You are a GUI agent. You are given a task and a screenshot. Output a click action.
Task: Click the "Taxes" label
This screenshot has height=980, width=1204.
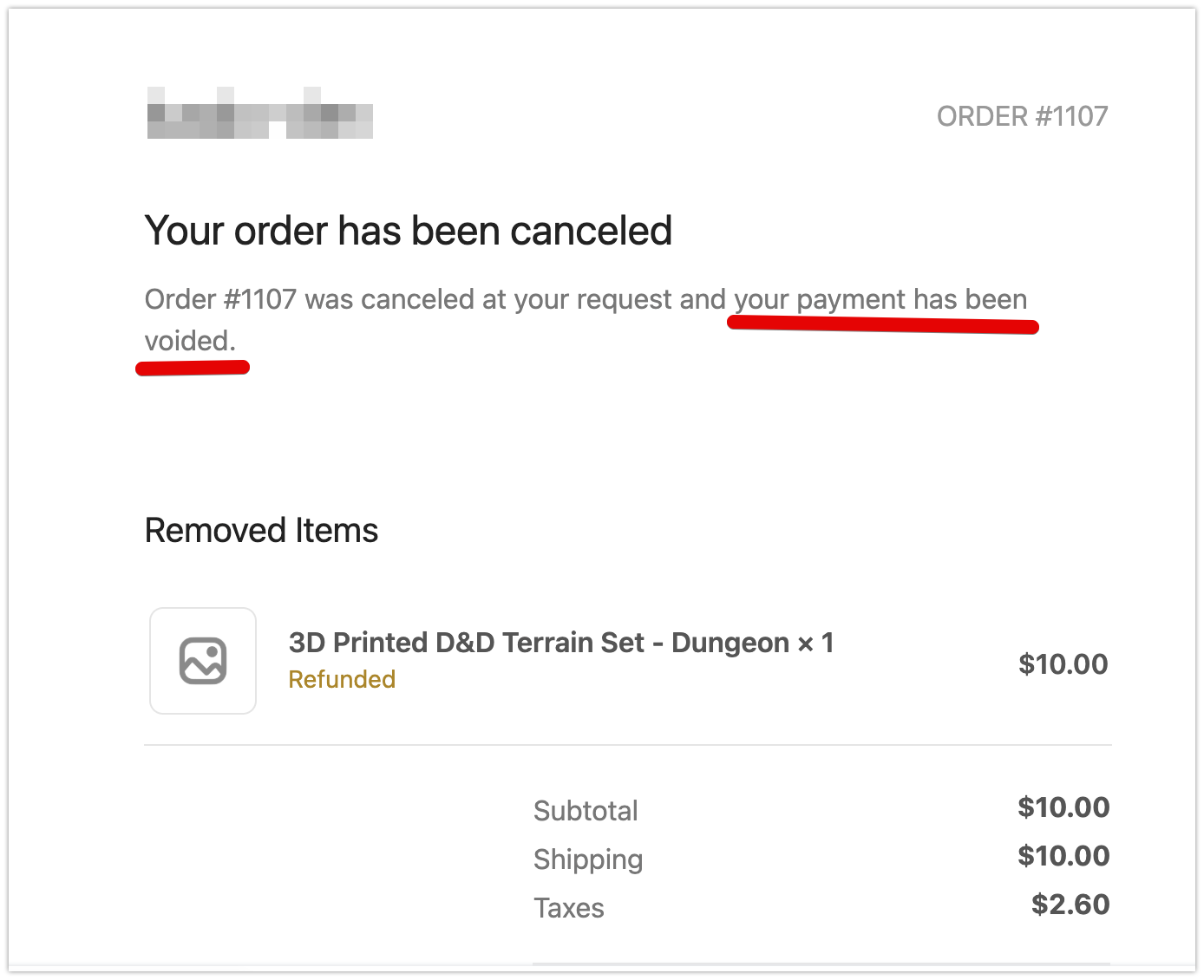point(569,908)
